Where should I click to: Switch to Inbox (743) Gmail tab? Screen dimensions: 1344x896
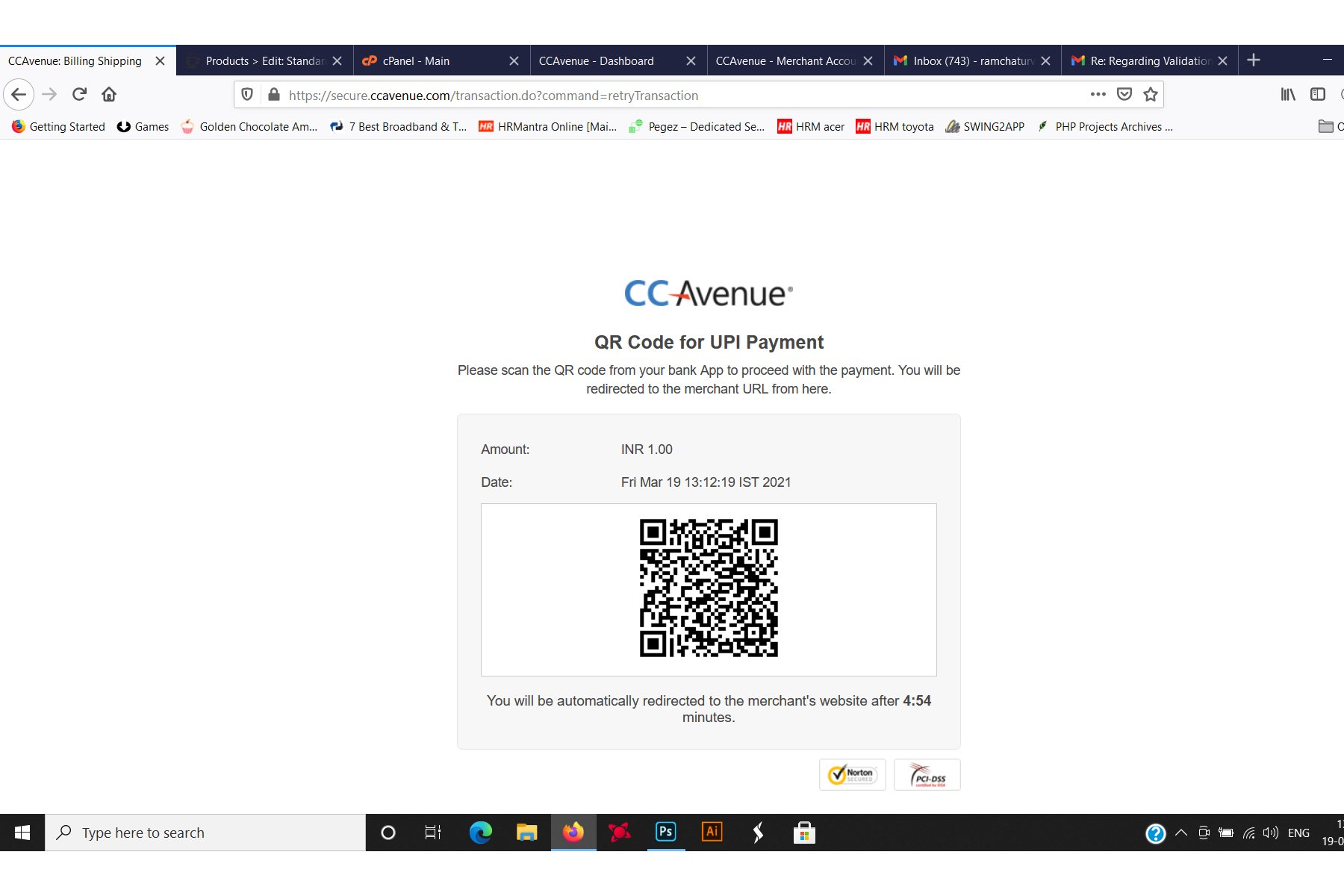972,60
